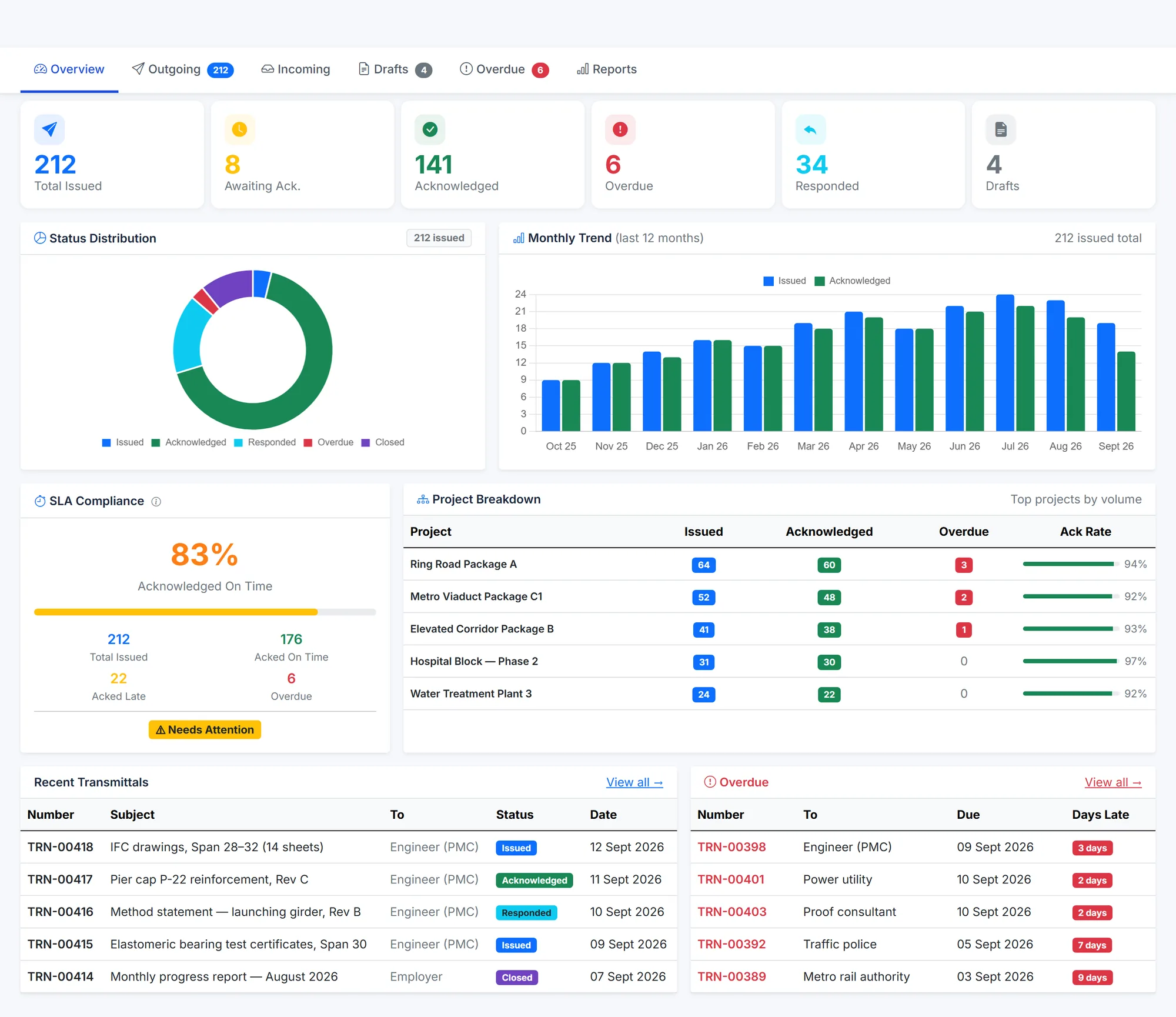Open the Overview tab
Screen dimensions: 1176x1017
(x=69, y=69)
